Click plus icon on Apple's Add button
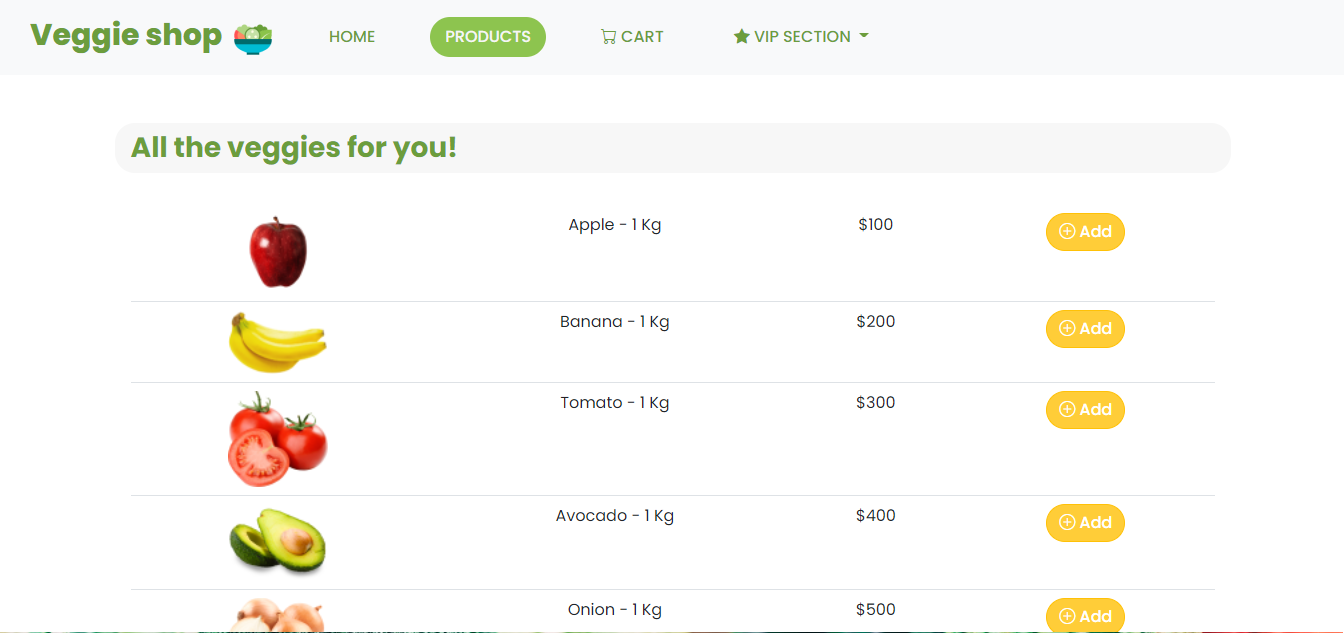The height and width of the screenshot is (633, 1344). (1067, 231)
